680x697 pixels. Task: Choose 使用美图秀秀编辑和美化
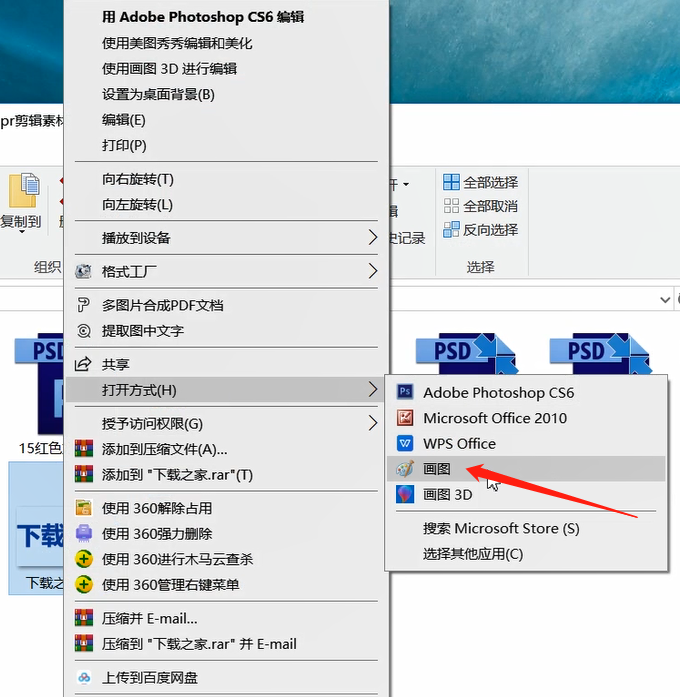tap(177, 43)
